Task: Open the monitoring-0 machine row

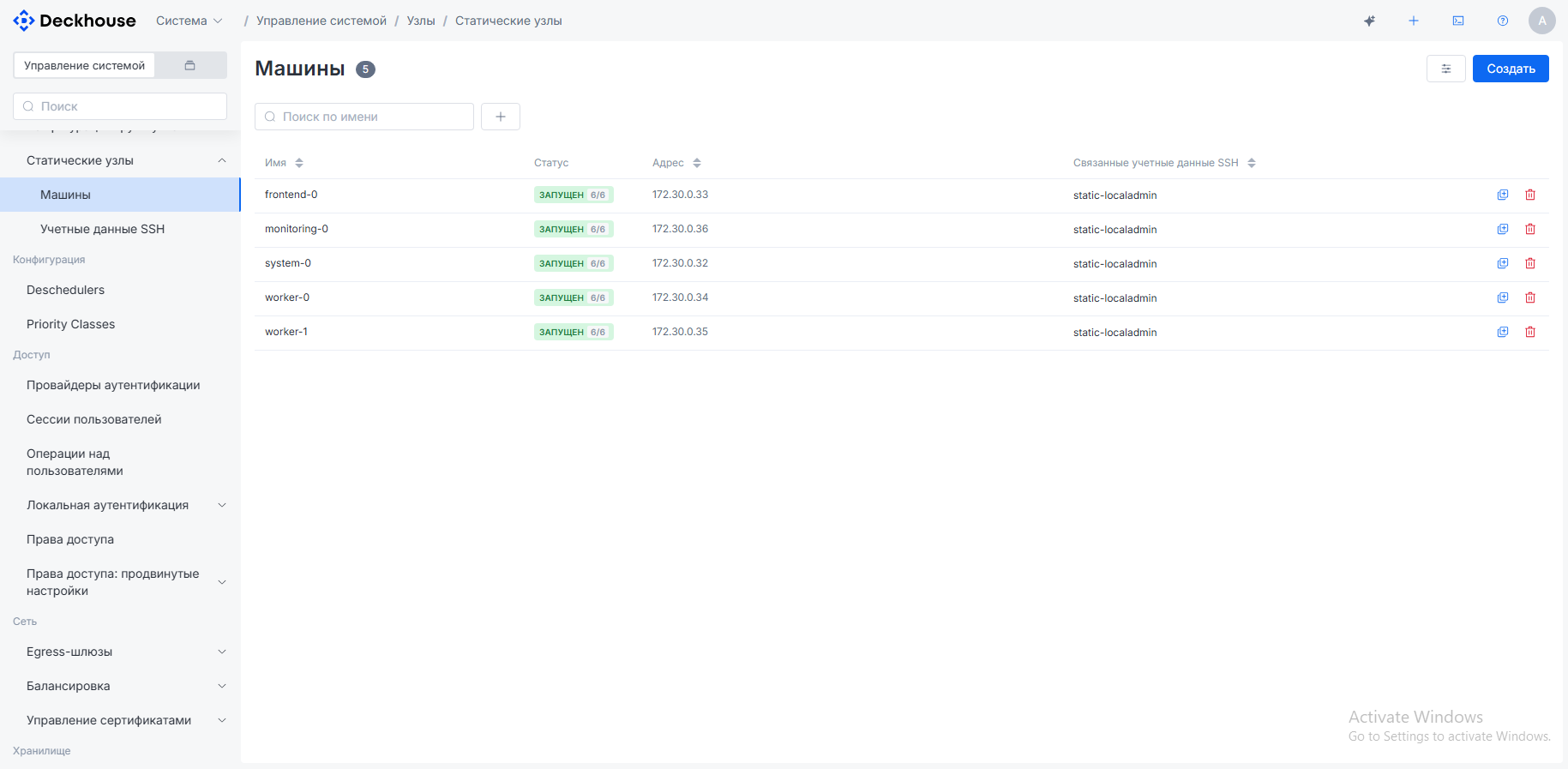Action: (902, 230)
